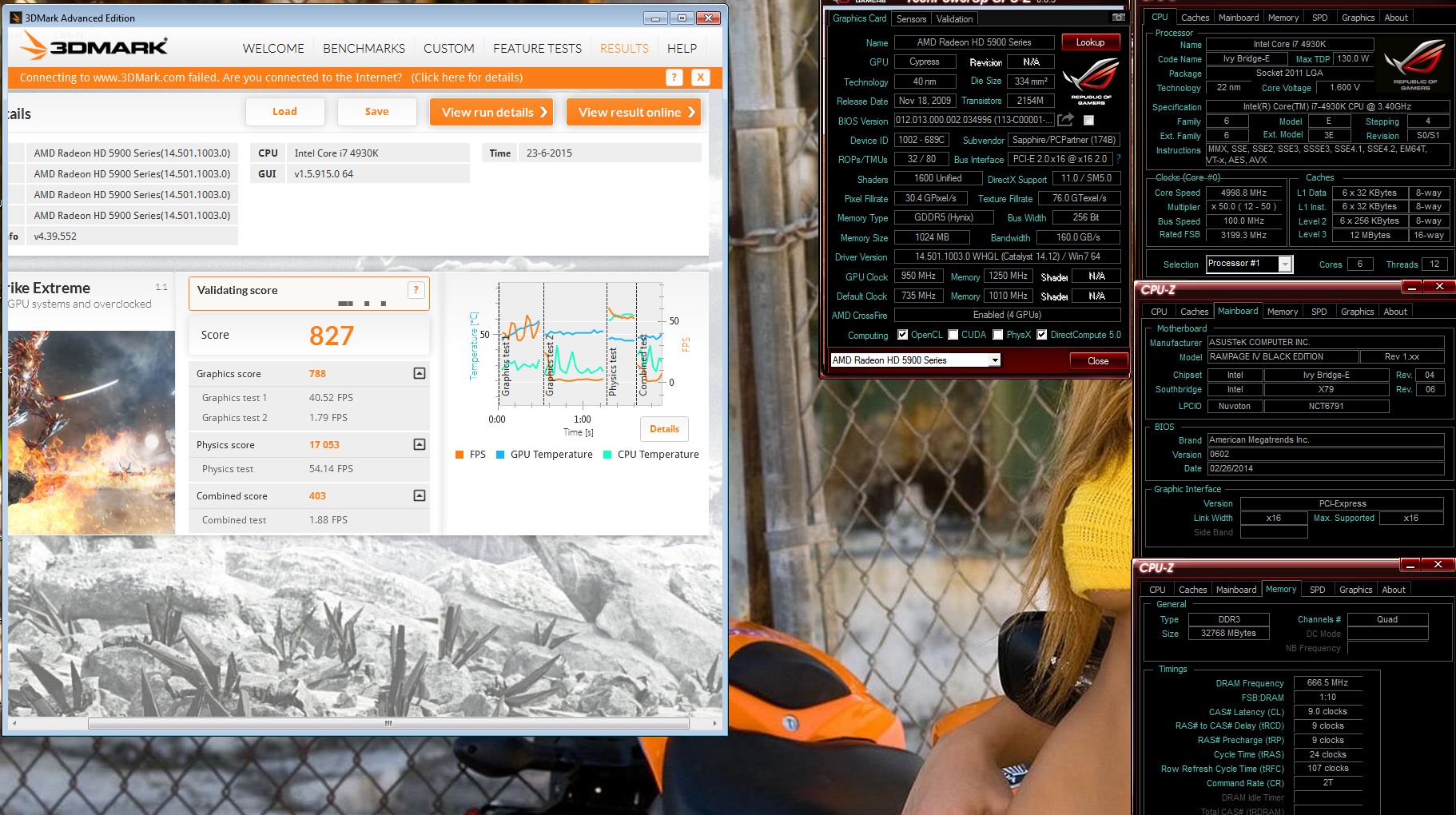Click DRAM Frequency 666.5 MHz value
This screenshot has height=815, width=1456.
tap(1327, 682)
